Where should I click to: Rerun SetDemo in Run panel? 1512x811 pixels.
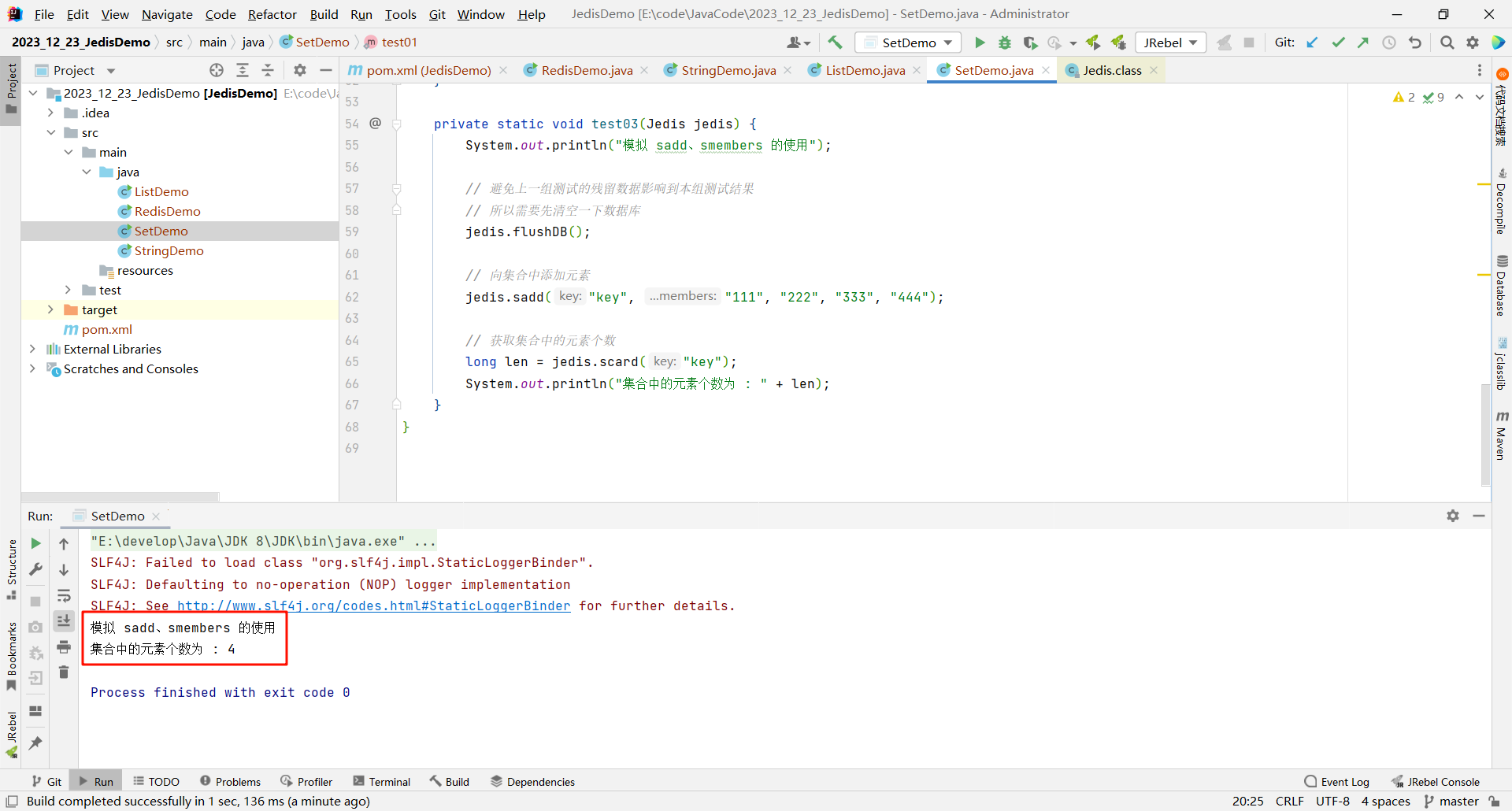click(x=35, y=543)
